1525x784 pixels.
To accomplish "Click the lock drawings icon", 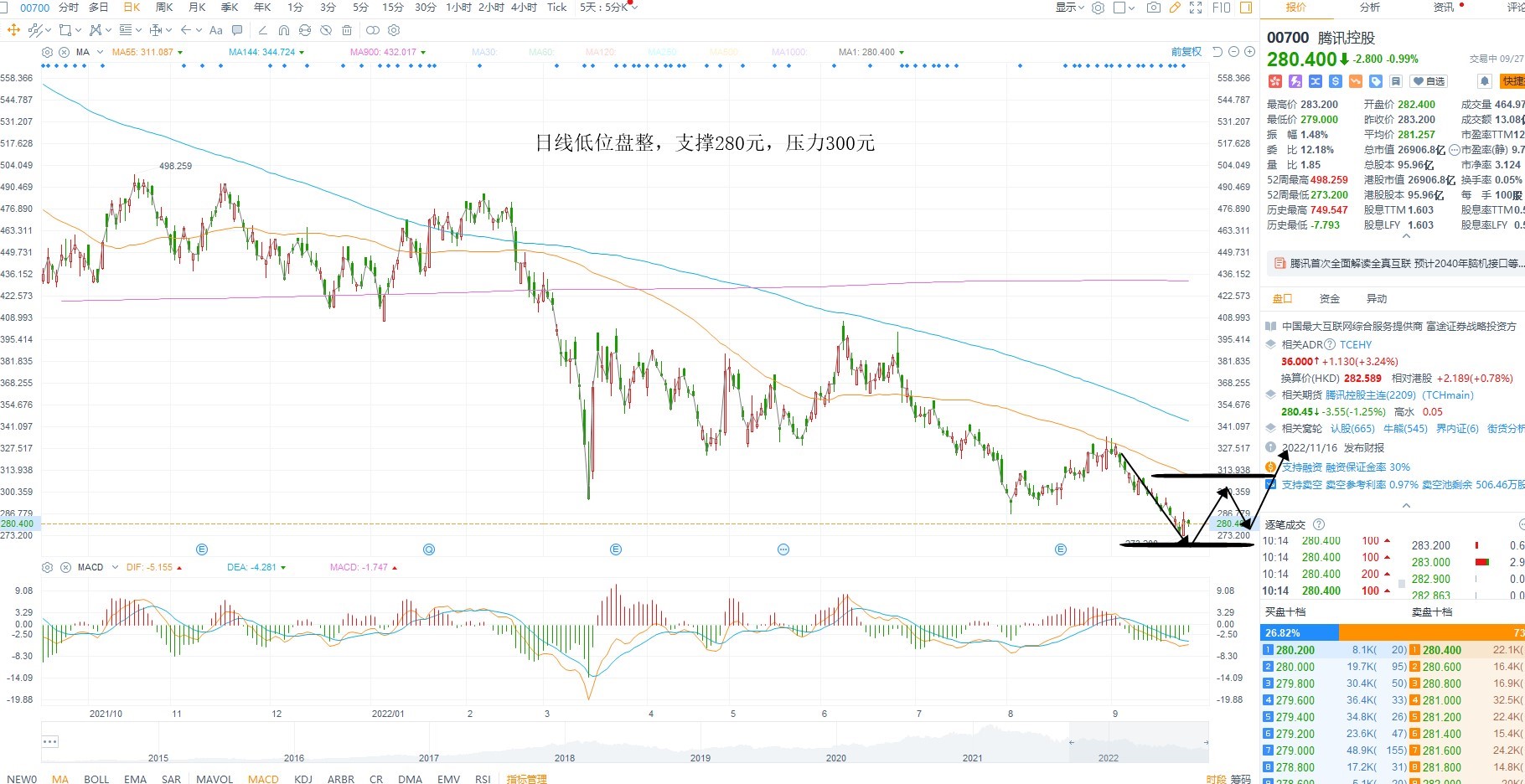I will pyautogui.click(x=305, y=30).
